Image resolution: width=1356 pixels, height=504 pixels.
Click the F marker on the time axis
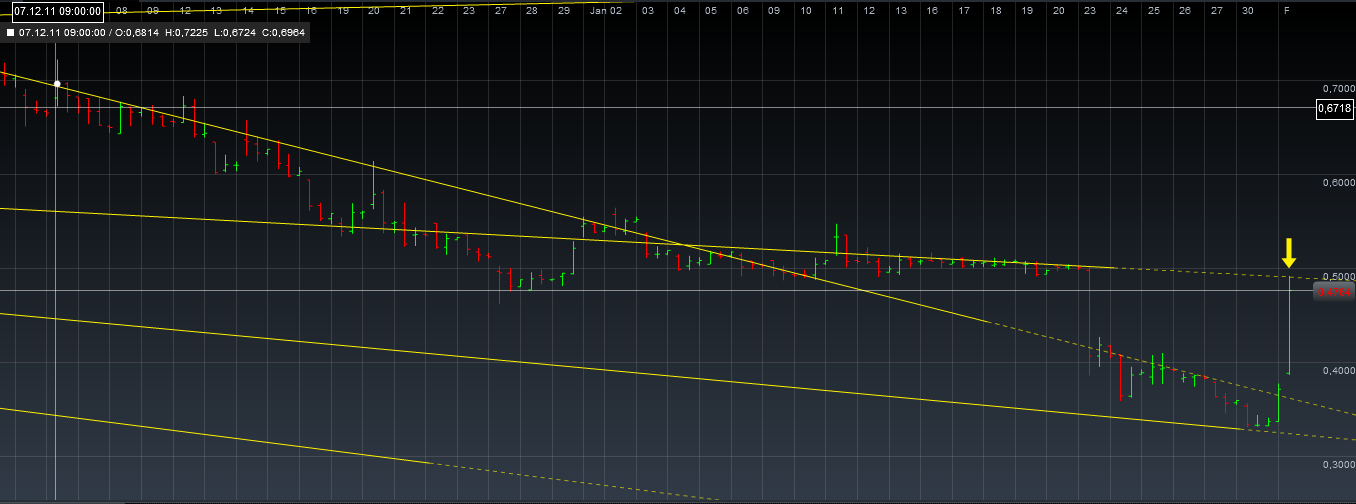[x=1286, y=10]
